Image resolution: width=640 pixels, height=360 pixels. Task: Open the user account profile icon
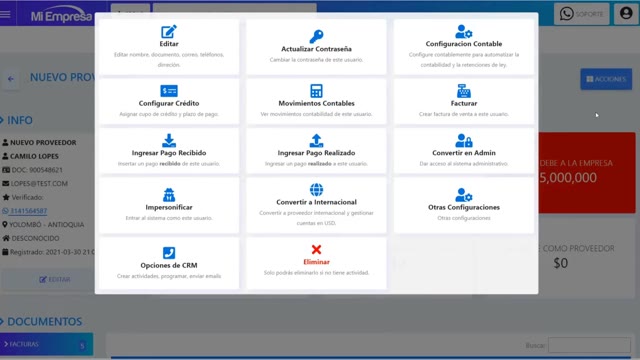click(x=626, y=13)
